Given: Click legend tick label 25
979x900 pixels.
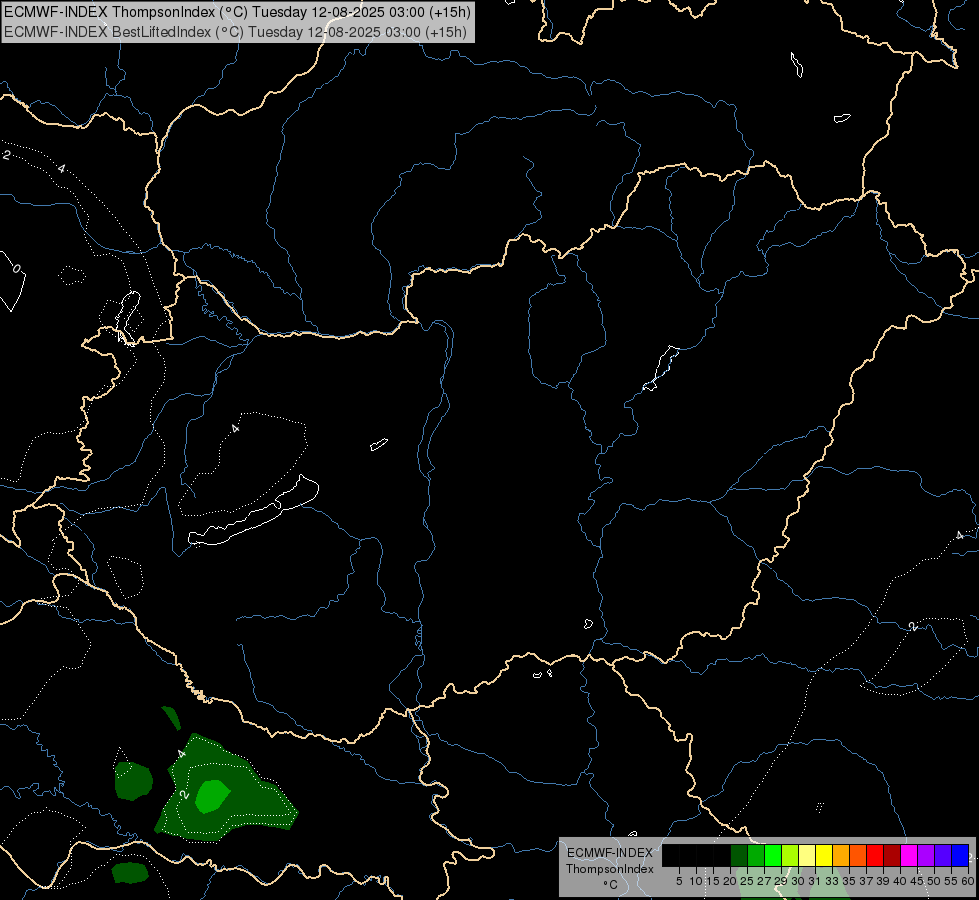Looking at the screenshot, I should 747,881.
